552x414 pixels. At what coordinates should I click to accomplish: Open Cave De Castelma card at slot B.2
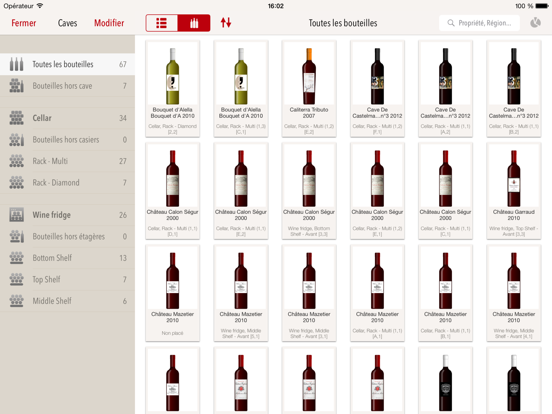[514, 88]
